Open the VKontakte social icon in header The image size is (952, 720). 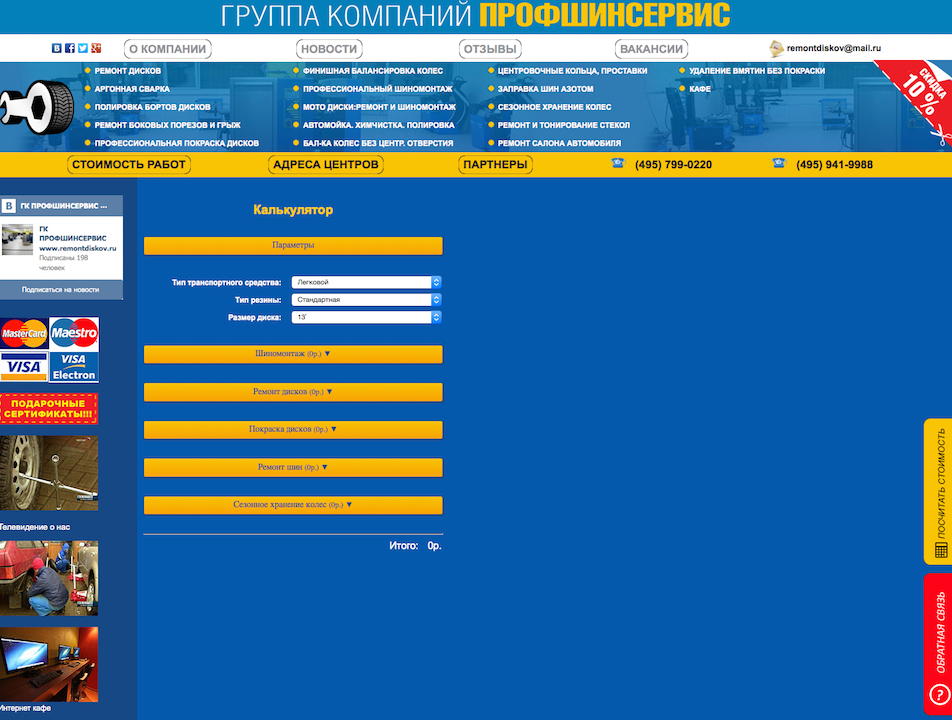coord(56,48)
